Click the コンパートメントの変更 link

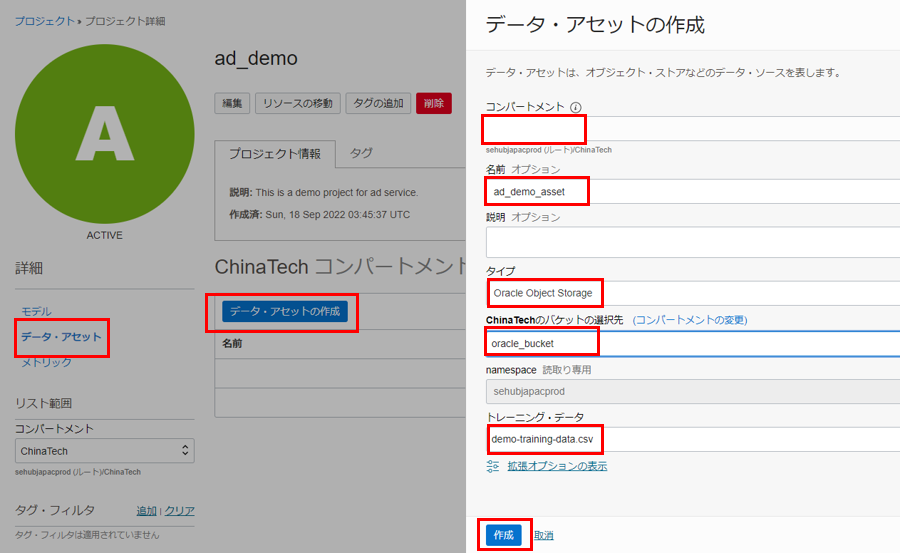click(690, 320)
